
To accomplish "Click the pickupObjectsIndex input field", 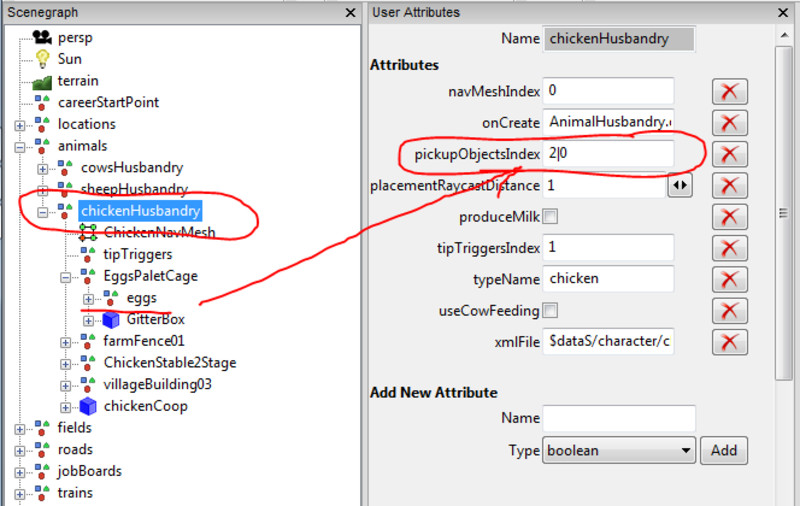I will (x=608, y=154).
